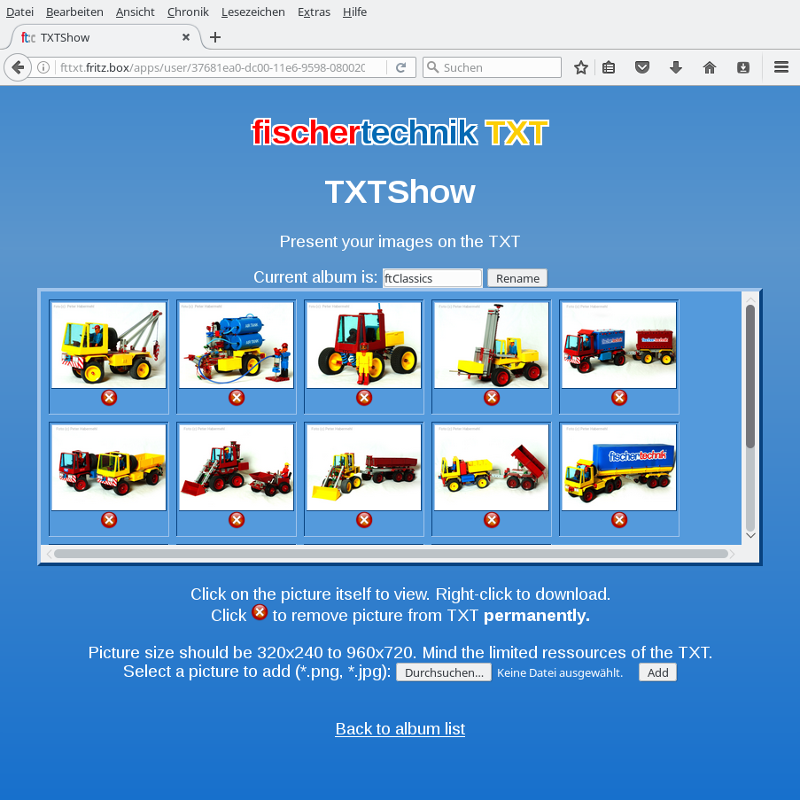
Task: Open the Chronik menu
Action: tap(188, 12)
